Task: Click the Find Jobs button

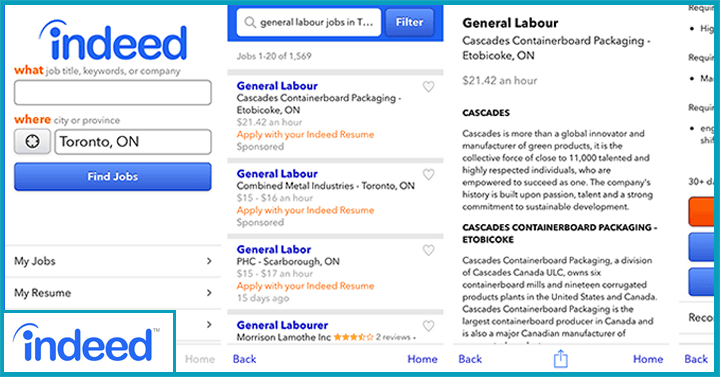Action: (113, 176)
